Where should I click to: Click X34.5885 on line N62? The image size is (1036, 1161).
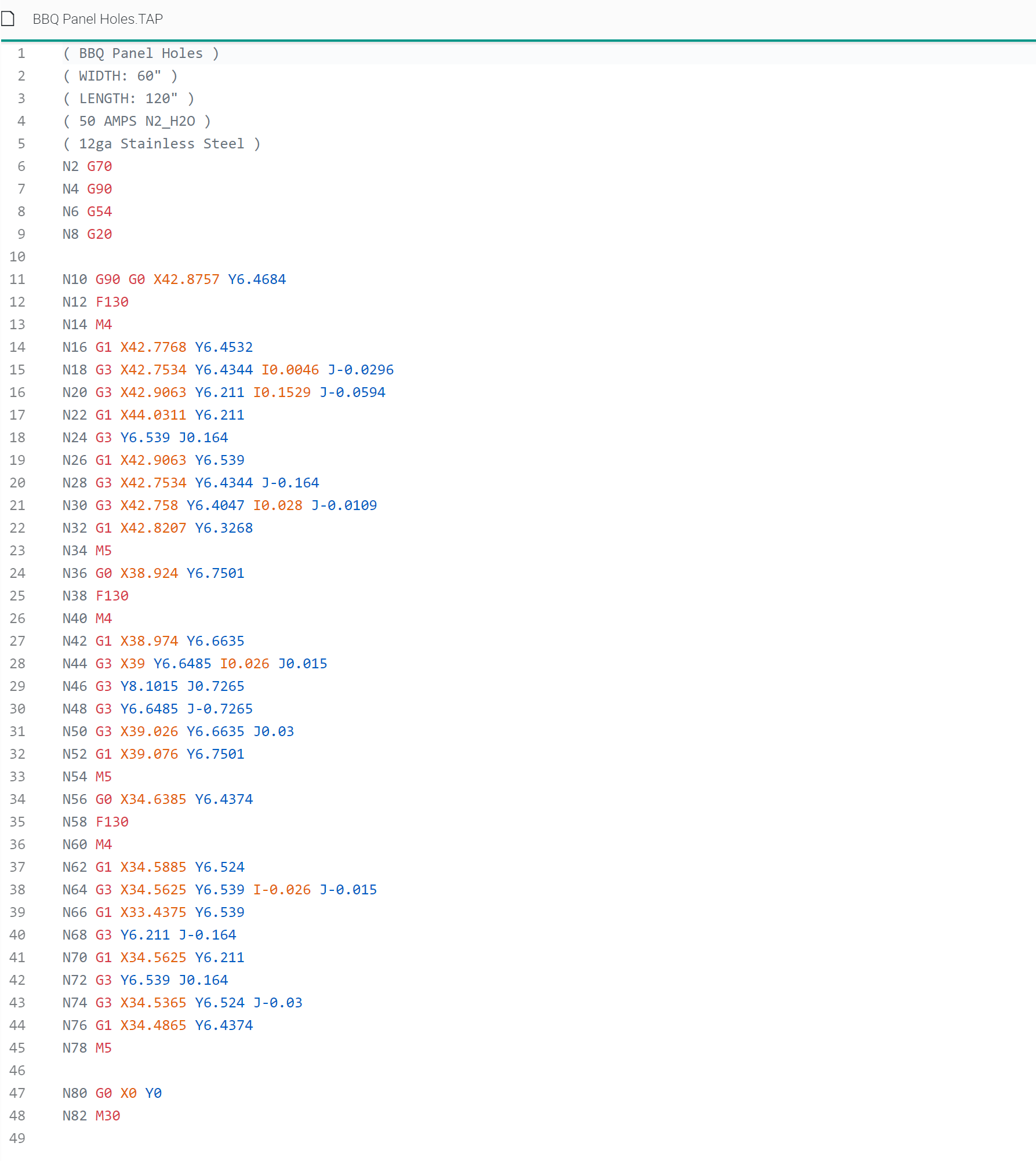pyautogui.click(x=154, y=867)
